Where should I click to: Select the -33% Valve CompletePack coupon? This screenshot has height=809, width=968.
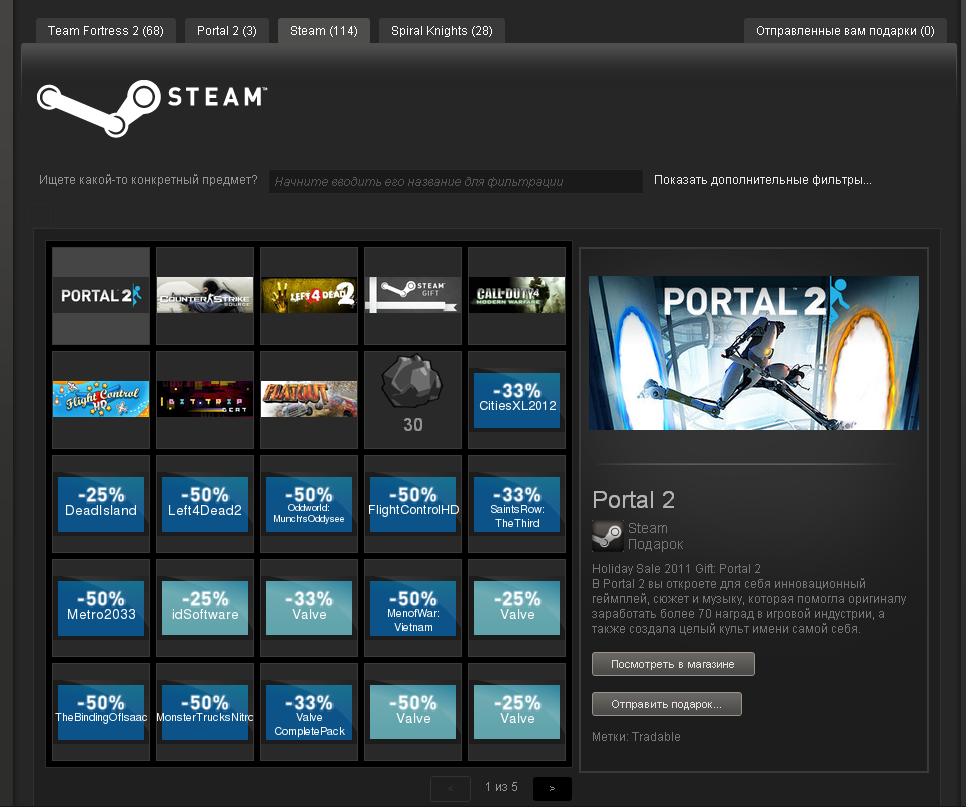[309, 711]
